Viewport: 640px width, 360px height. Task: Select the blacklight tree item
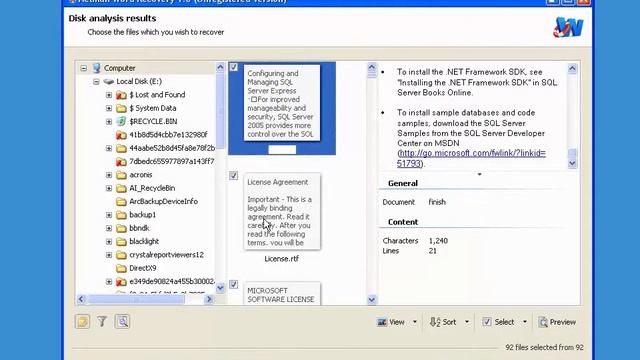pos(144,242)
